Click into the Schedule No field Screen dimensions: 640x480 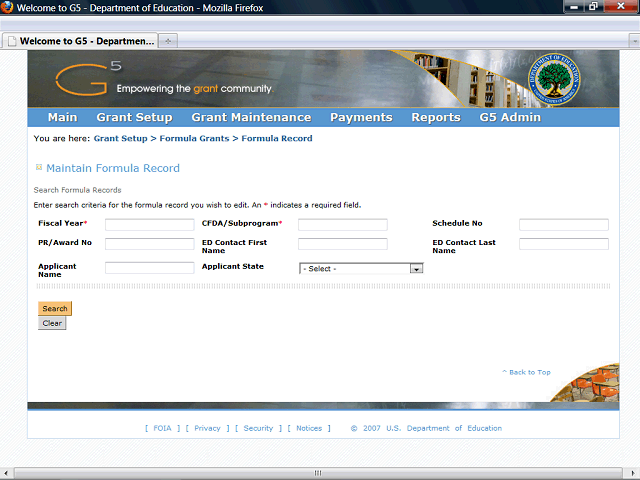point(564,224)
